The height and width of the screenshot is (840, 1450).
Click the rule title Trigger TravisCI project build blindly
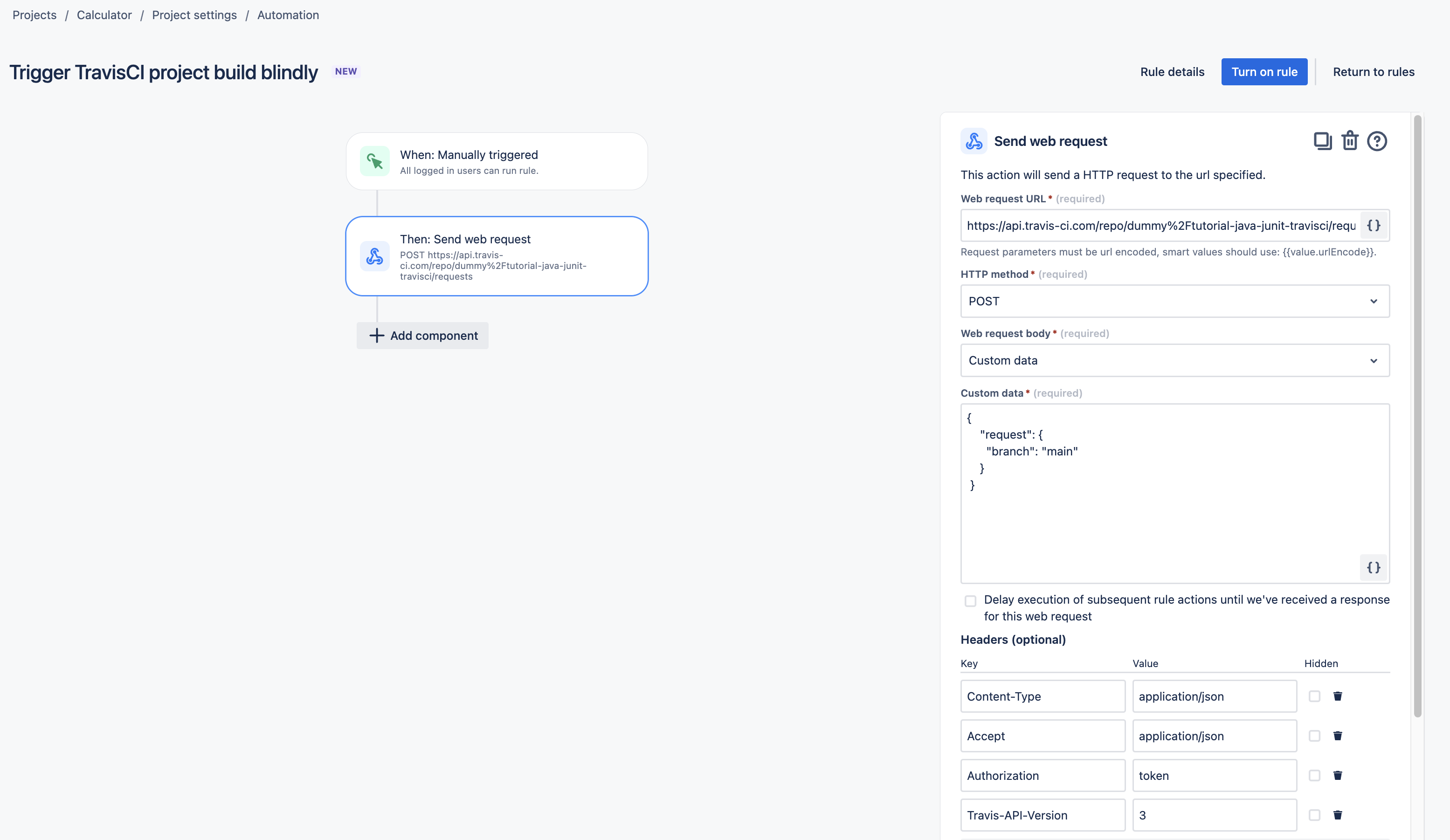click(163, 73)
